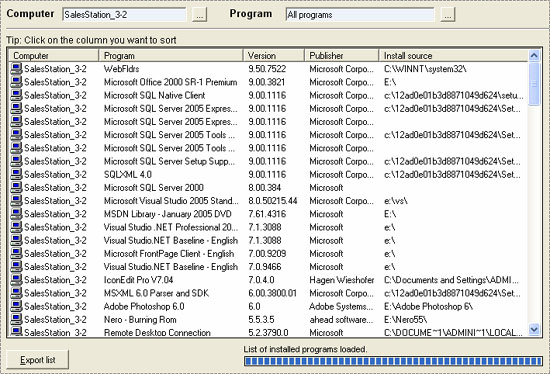This screenshot has width=550, height=374.
Task: Click version 9.00.3821 cell
Action: pos(267,82)
